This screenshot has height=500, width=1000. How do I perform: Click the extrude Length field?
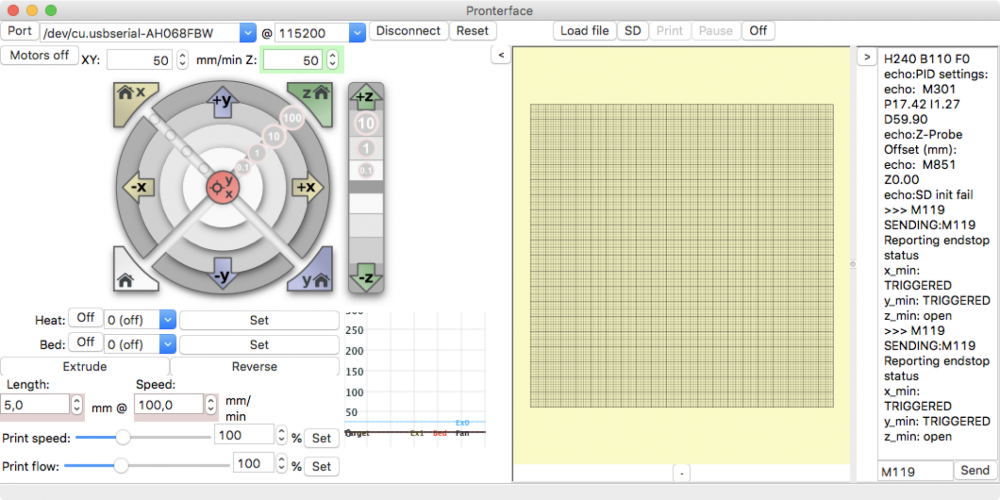35,404
